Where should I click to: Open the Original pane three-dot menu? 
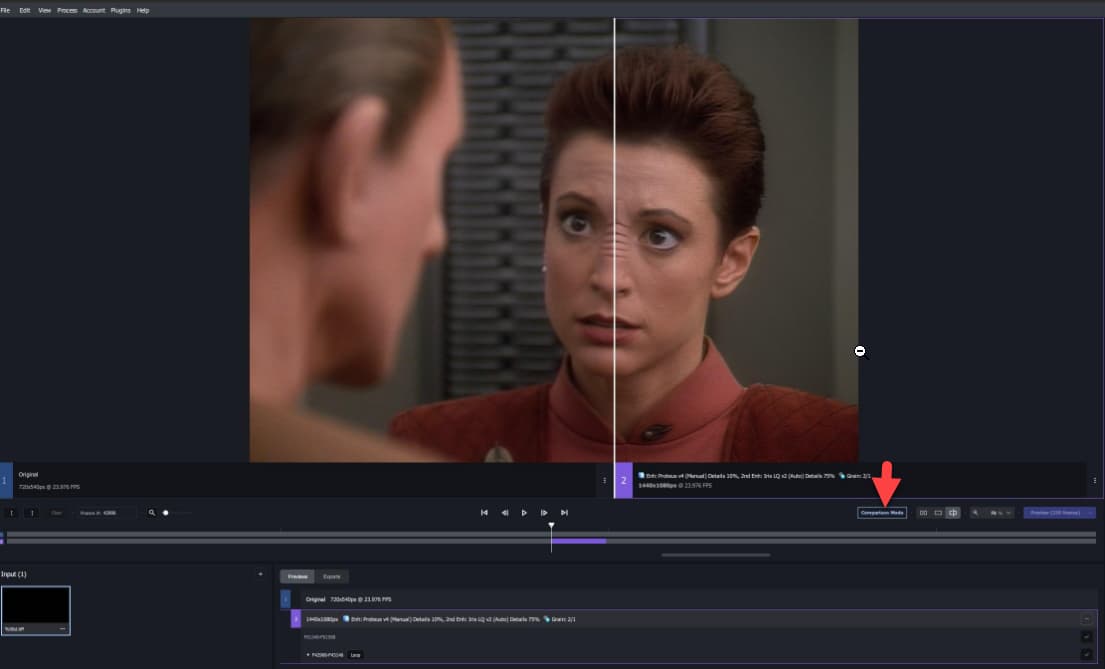pyautogui.click(x=604, y=480)
